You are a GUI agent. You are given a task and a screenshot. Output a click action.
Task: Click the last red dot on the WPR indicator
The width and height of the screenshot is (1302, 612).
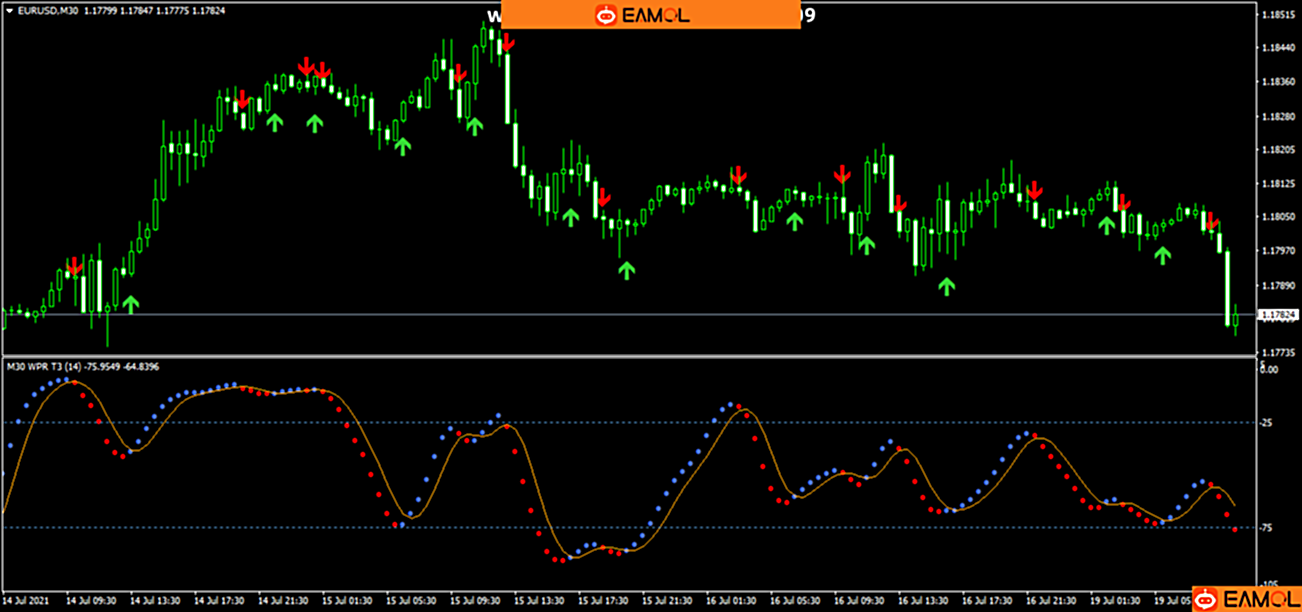coord(1236,529)
